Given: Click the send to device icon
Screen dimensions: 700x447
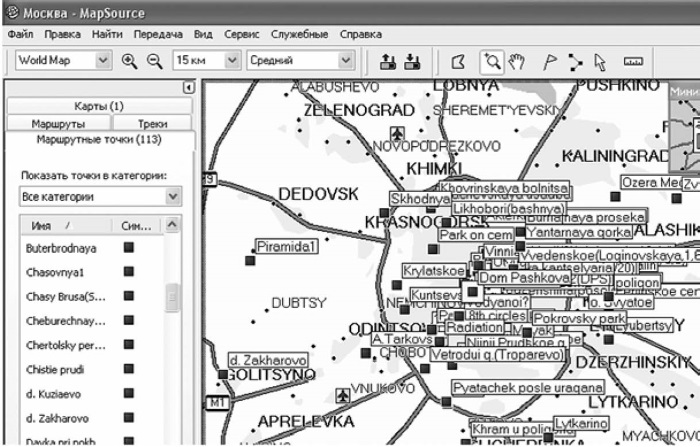Looking at the screenshot, I should click(388, 61).
